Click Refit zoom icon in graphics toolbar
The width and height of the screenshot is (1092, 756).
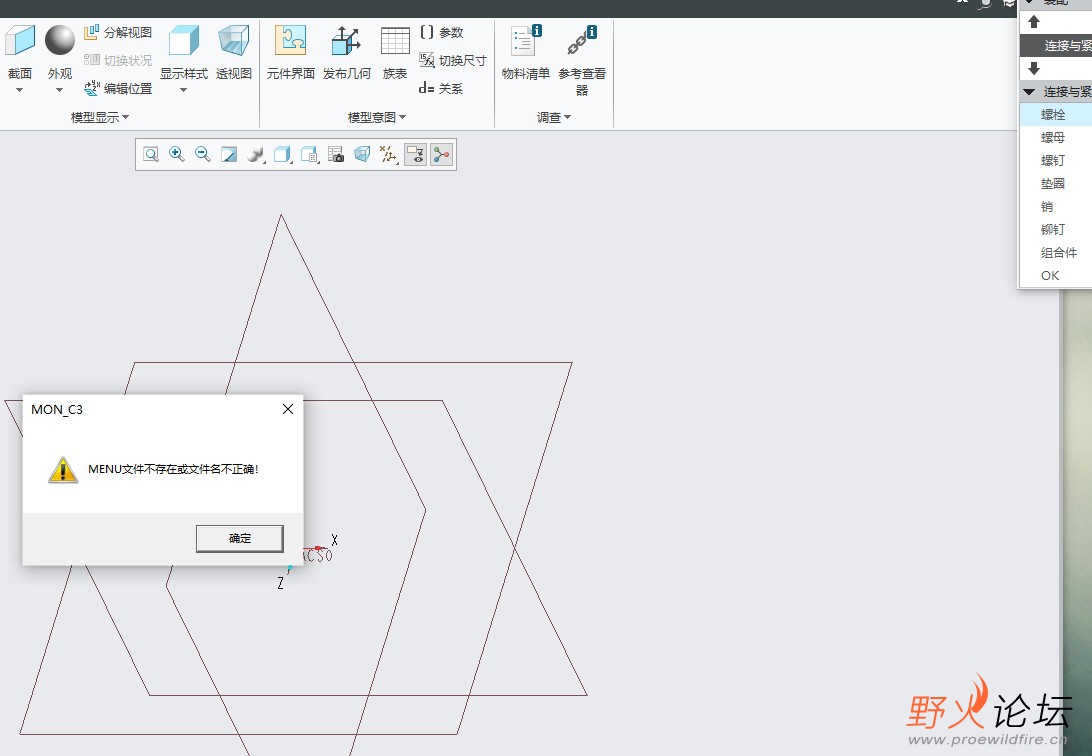click(x=150, y=155)
